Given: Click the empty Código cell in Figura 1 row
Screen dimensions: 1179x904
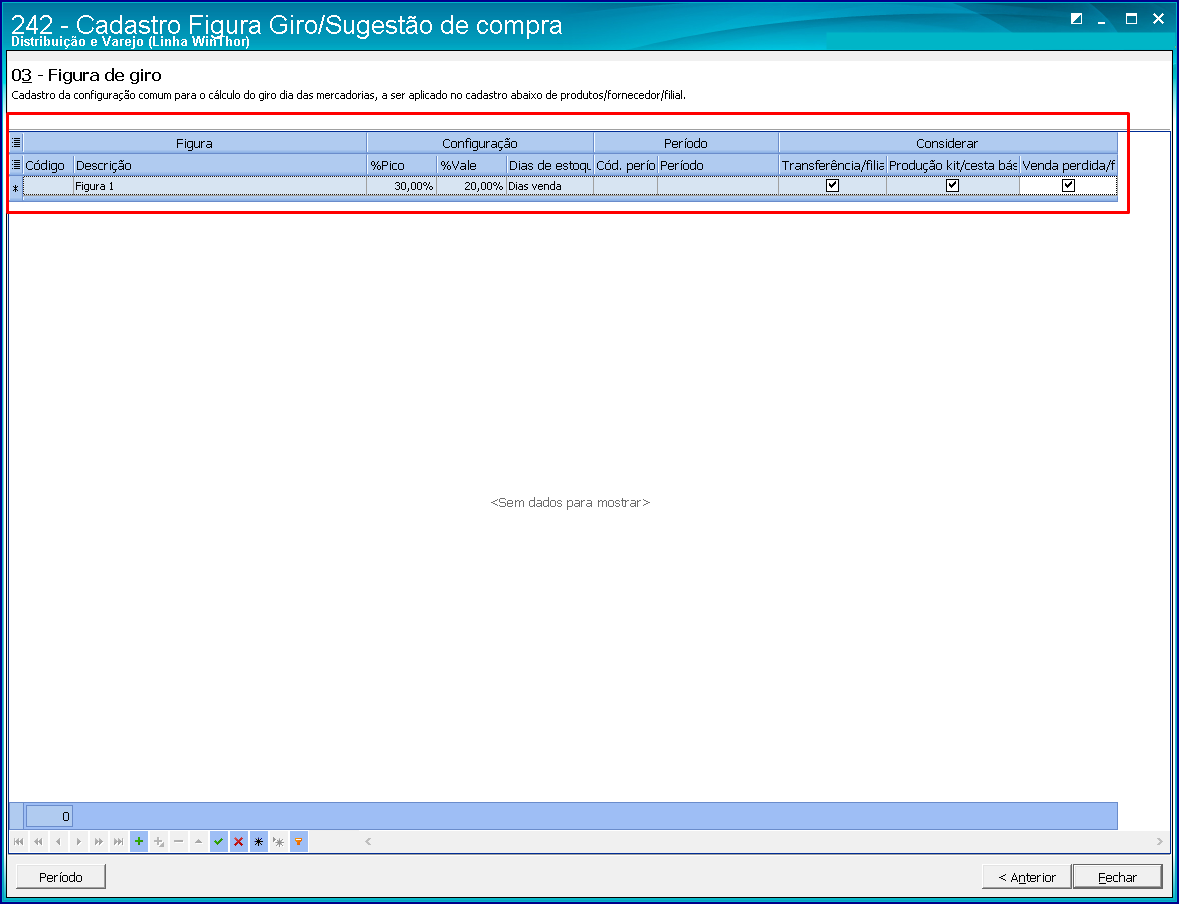Looking at the screenshot, I should coord(48,186).
